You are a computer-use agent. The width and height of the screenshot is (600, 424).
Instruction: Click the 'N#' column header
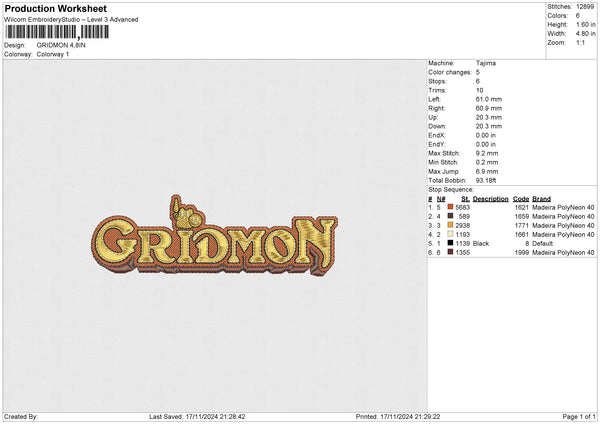click(x=441, y=199)
